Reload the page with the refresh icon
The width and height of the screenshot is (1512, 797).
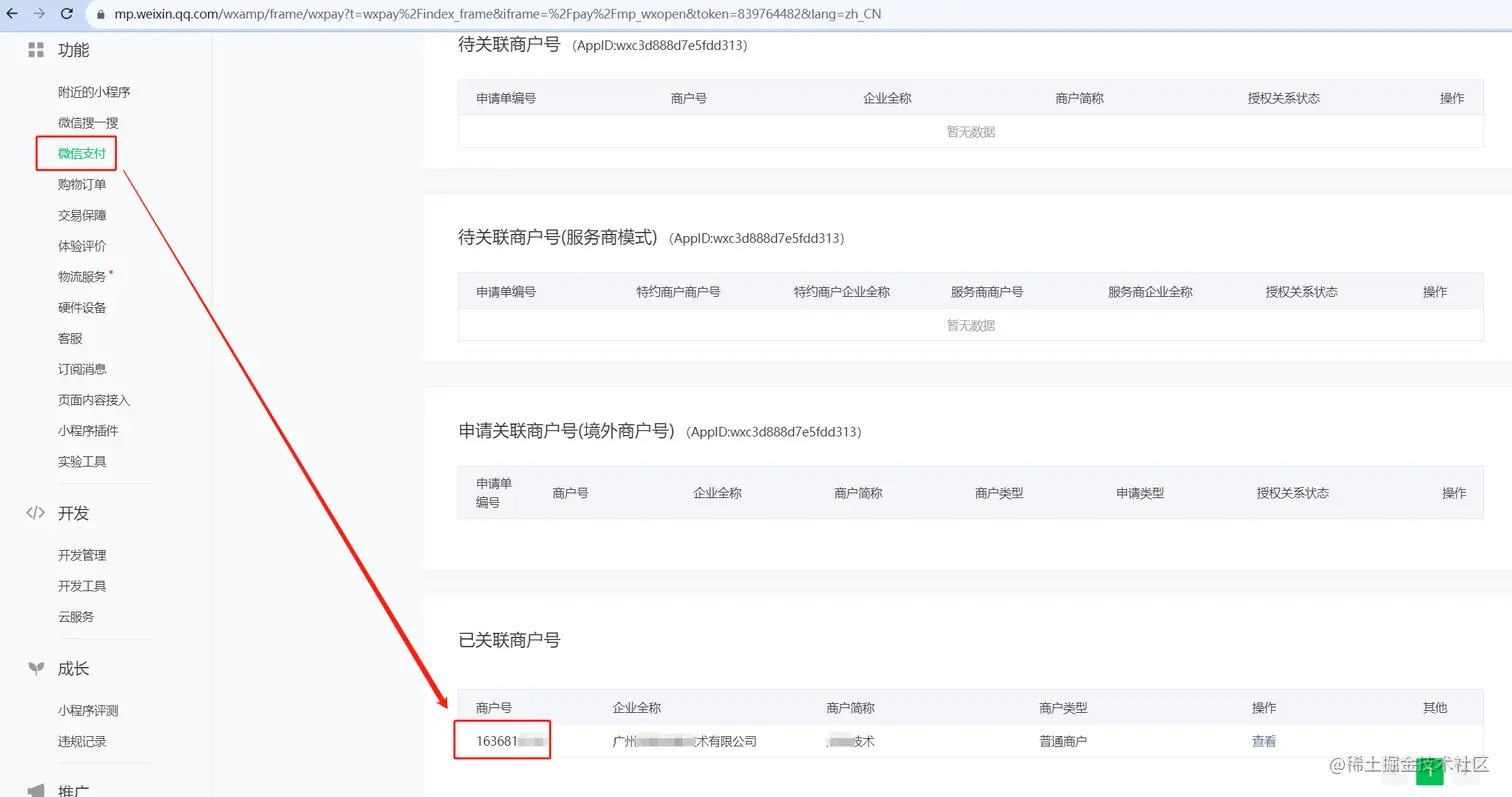tap(67, 14)
